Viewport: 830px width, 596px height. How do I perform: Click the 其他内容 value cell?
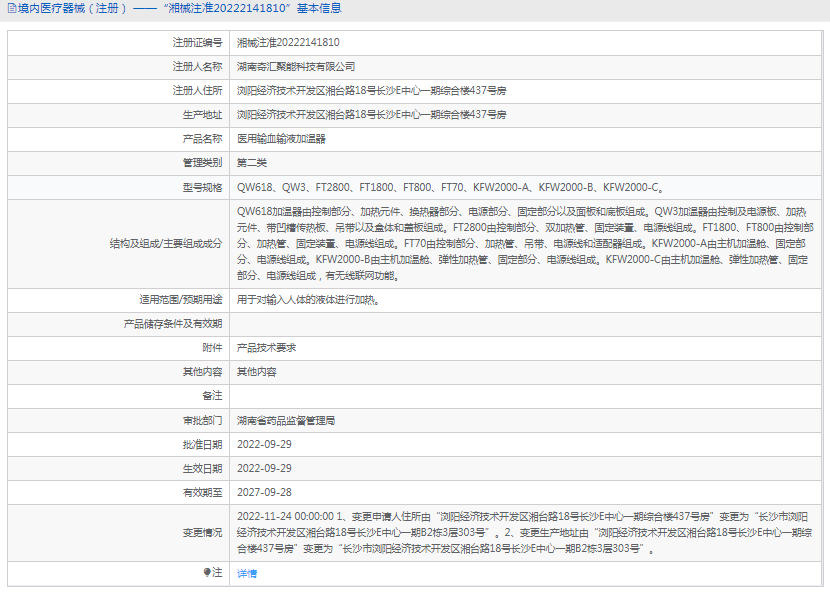click(x=257, y=372)
